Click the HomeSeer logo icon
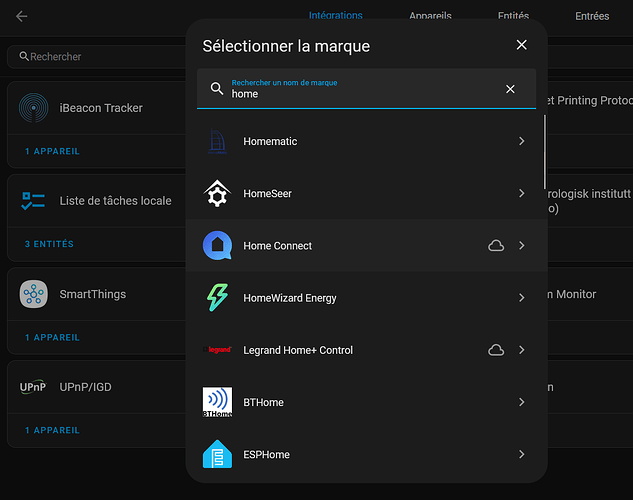The image size is (633, 500). coord(217,193)
